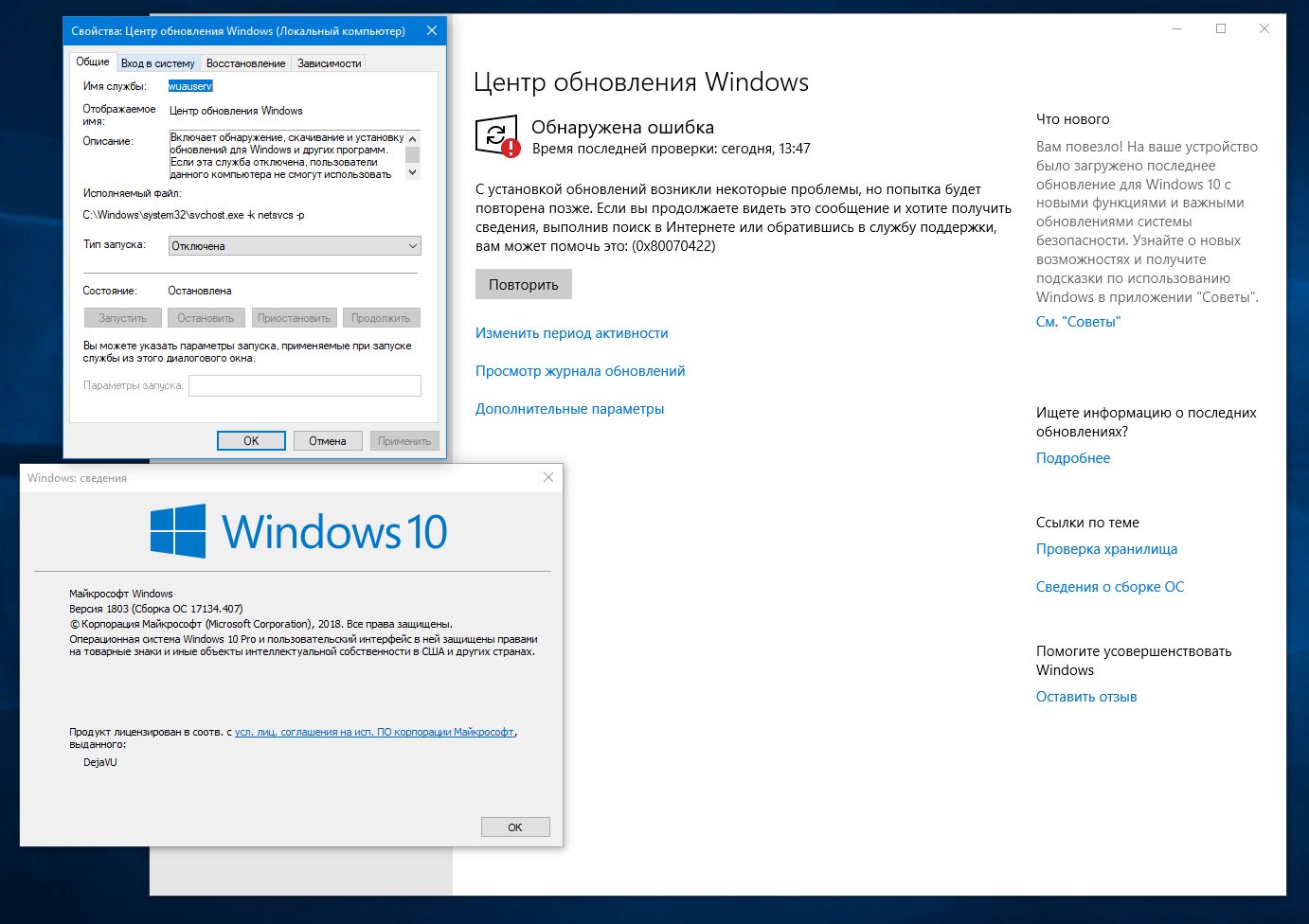Click 'Отмена' in the service properties

pyautogui.click(x=327, y=440)
